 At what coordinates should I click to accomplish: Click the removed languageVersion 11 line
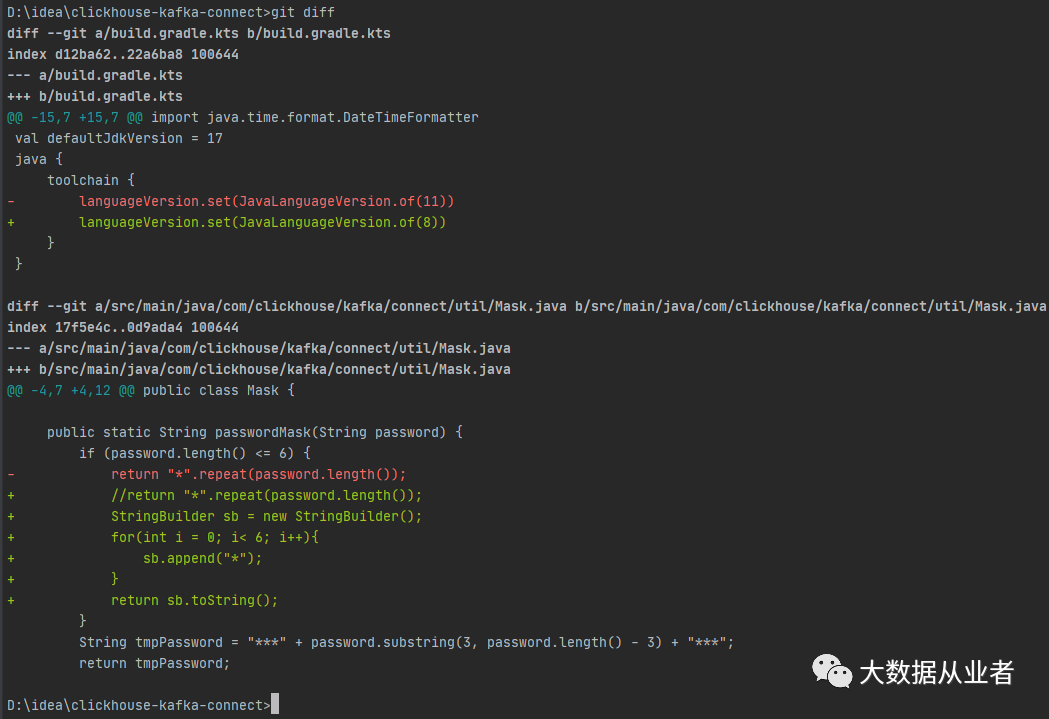coord(266,201)
